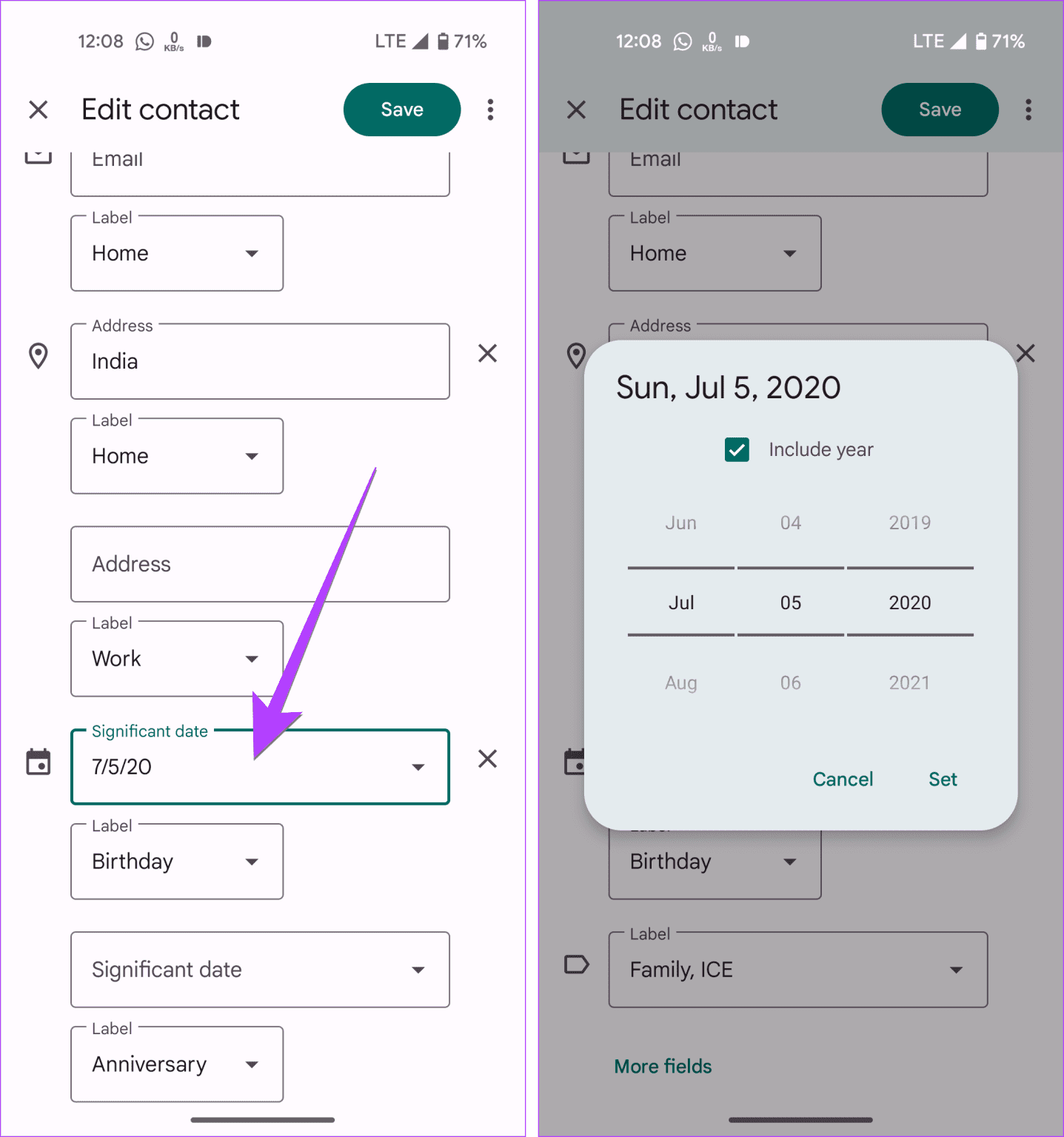Click the Set button in the date picker
This screenshot has height=1137, width=1064.
[943, 779]
